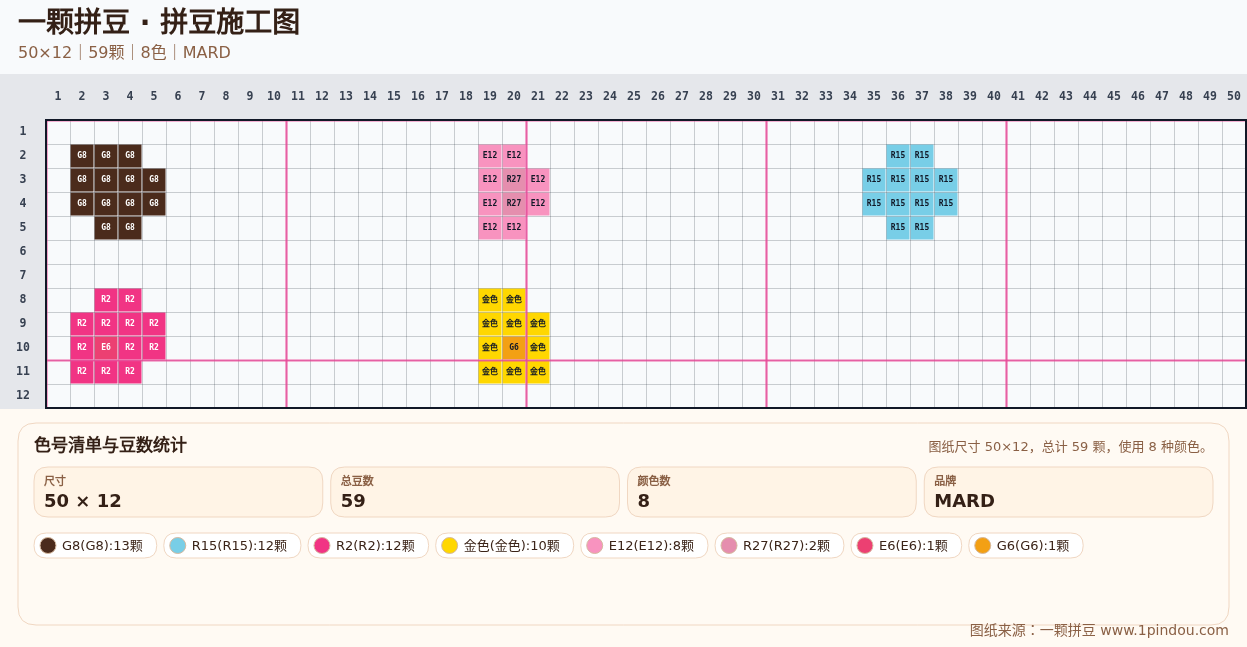The width and height of the screenshot is (1247, 647).
Task: Click the R15 light blue legend swatch
Action: (x=178, y=546)
